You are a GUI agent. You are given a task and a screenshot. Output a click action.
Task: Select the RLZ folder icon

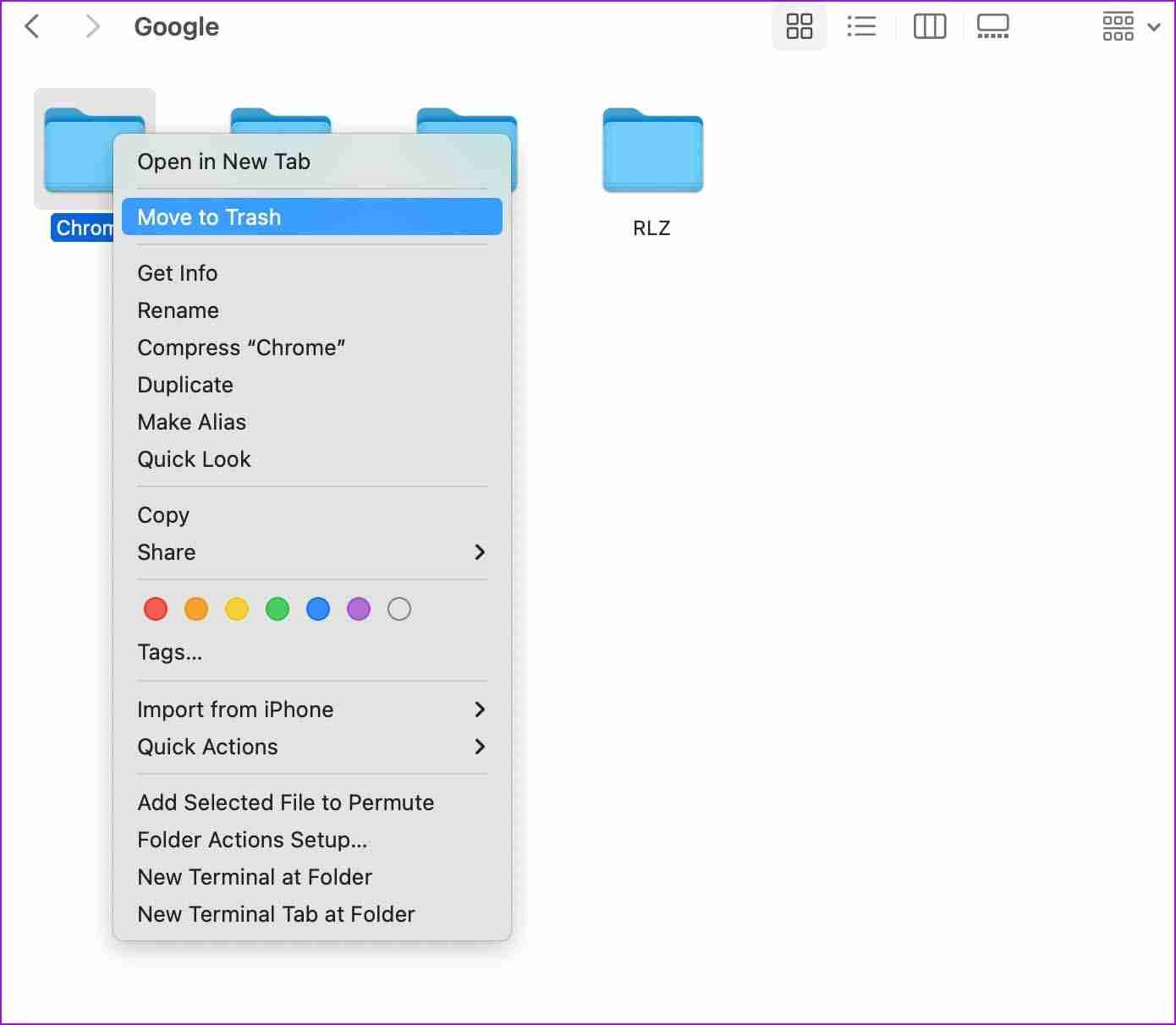652,151
